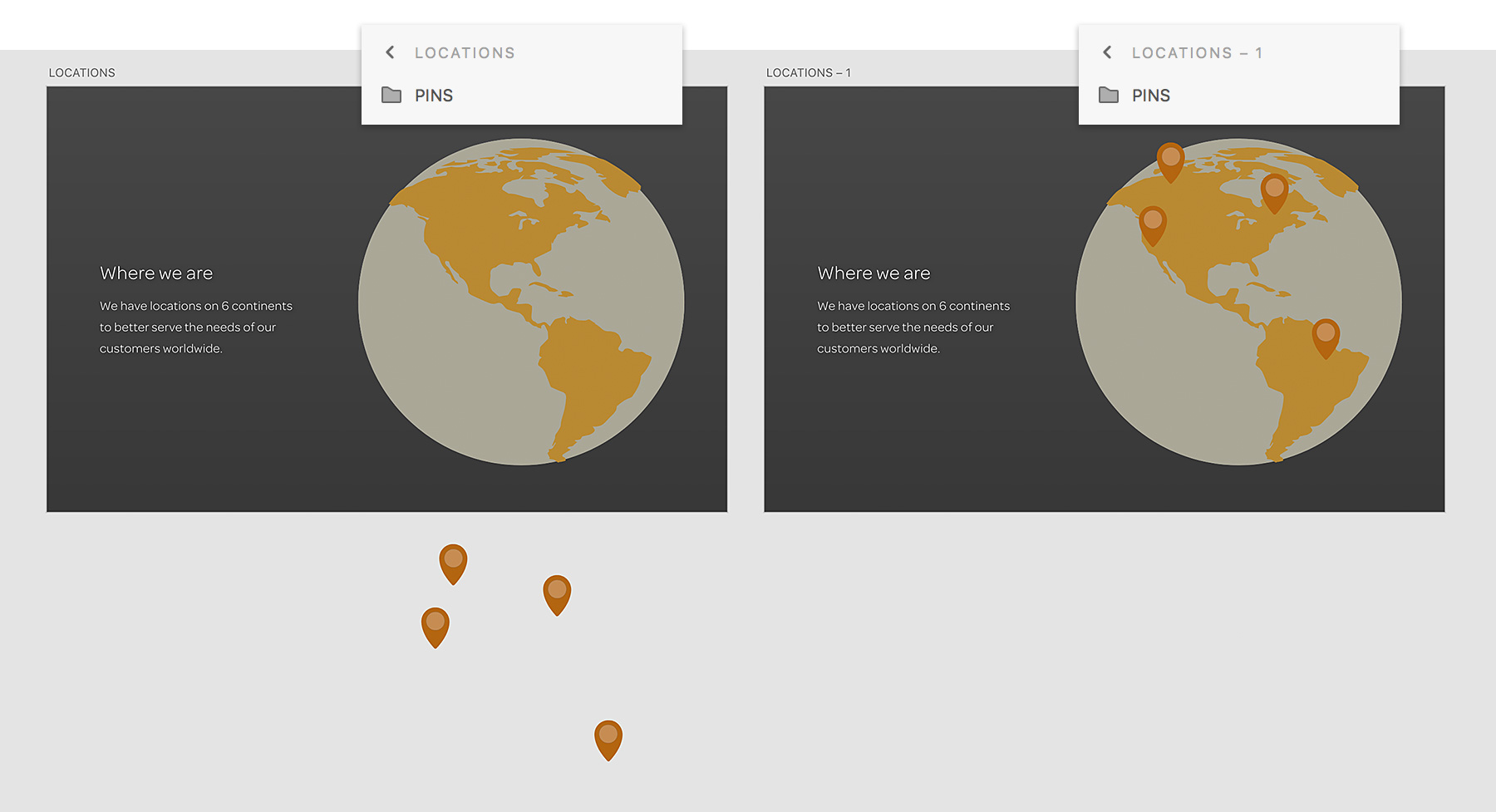Select the leftmost pin on the pasteboard
Screen dimensions: 1496x812
pos(436,627)
